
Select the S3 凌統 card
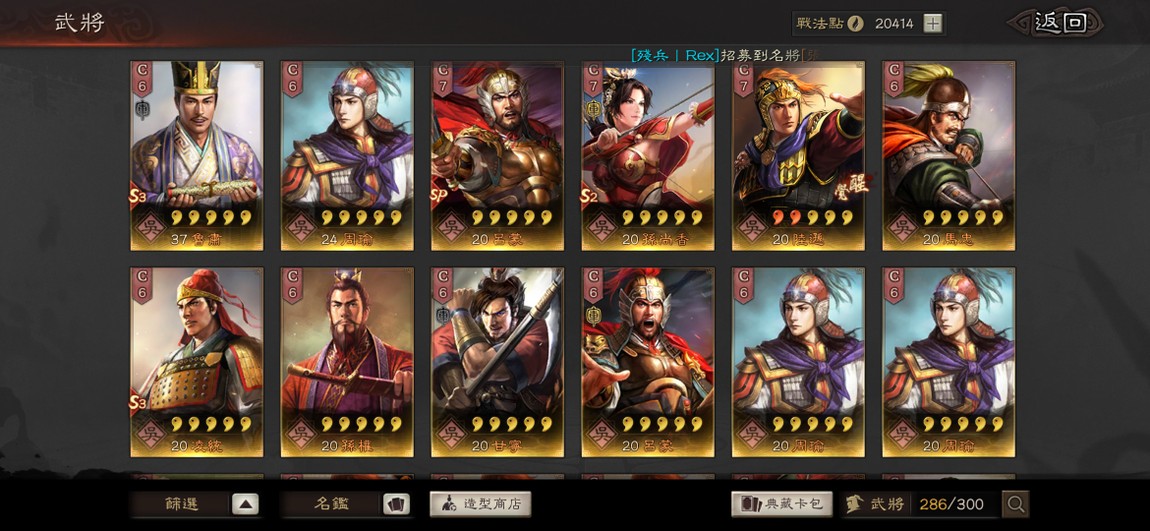[197, 362]
